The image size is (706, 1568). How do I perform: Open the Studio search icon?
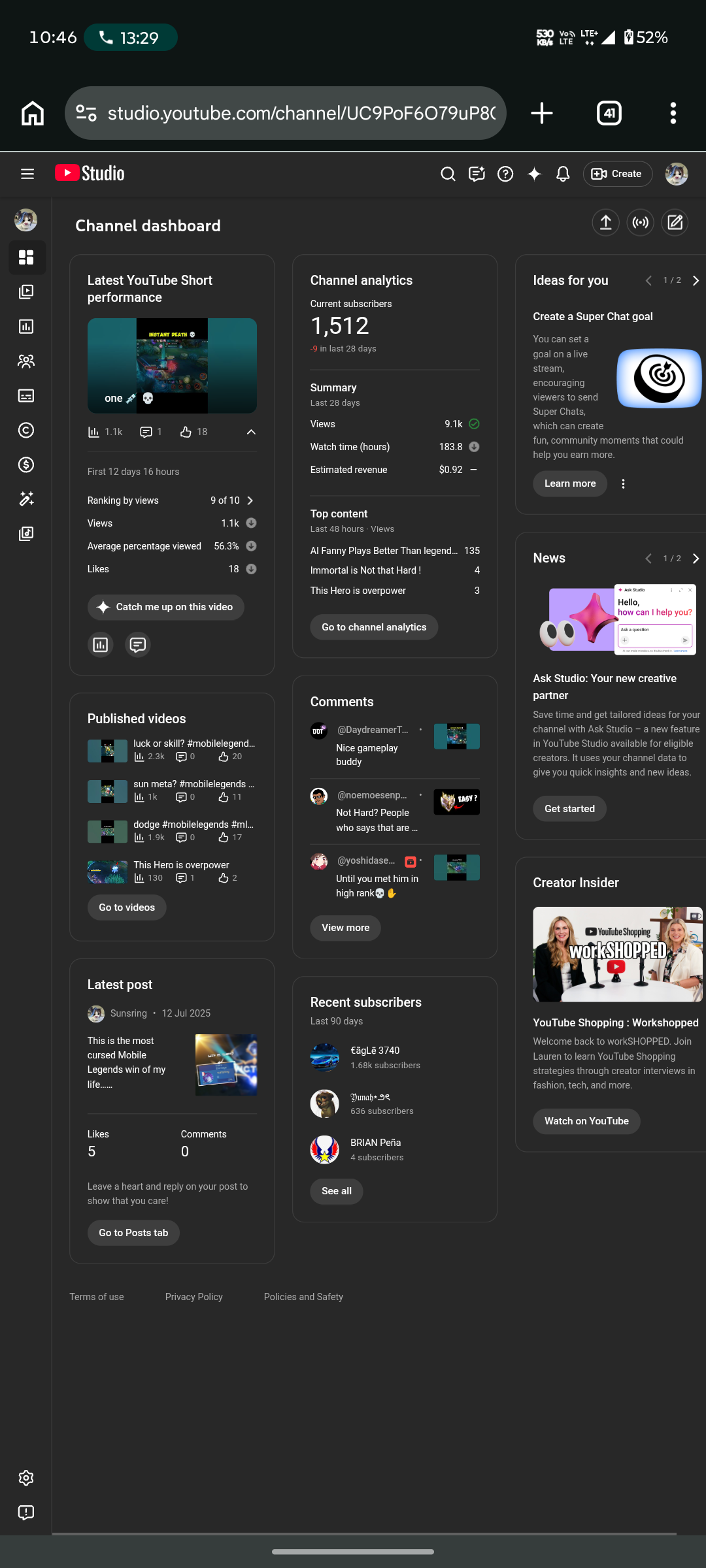(x=448, y=174)
